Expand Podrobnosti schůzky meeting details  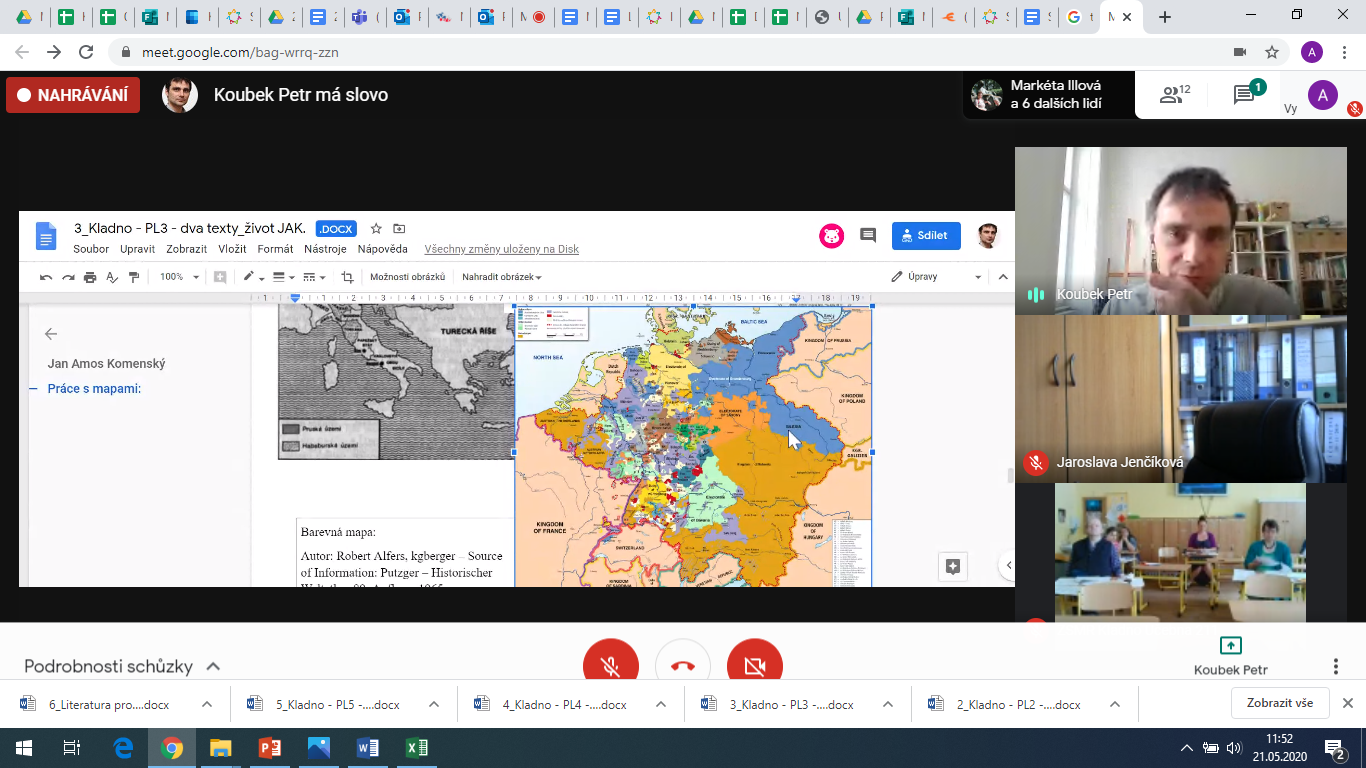tap(122, 666)
